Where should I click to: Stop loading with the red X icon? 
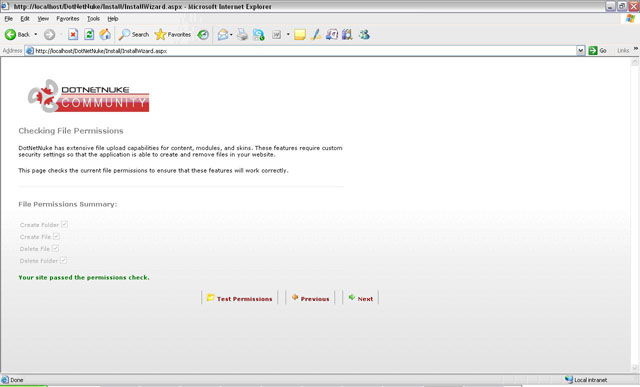pyautogui.click(x=73, y=35)
